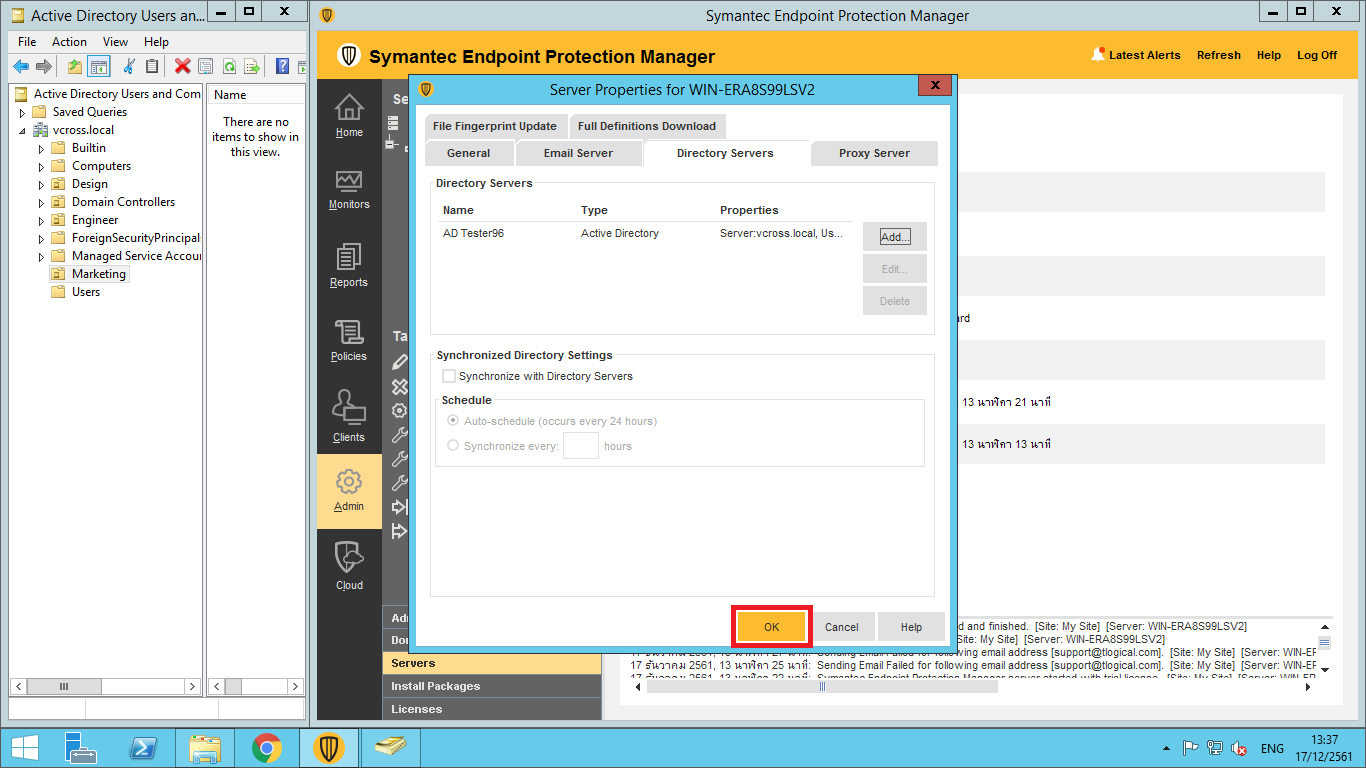
Task: Expand the Domain Controllers tree node
Action: coord(42,202)
